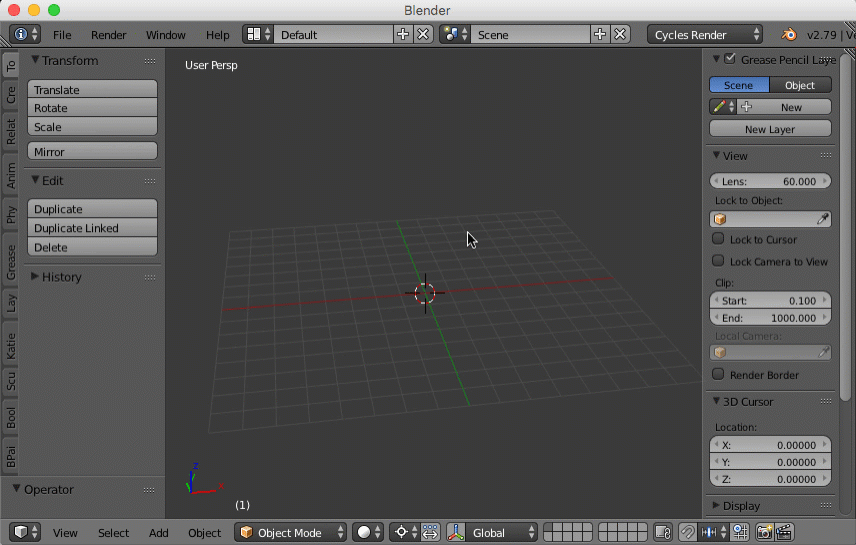Render OpenGL viewport image icon

click(x=764, y=532)
